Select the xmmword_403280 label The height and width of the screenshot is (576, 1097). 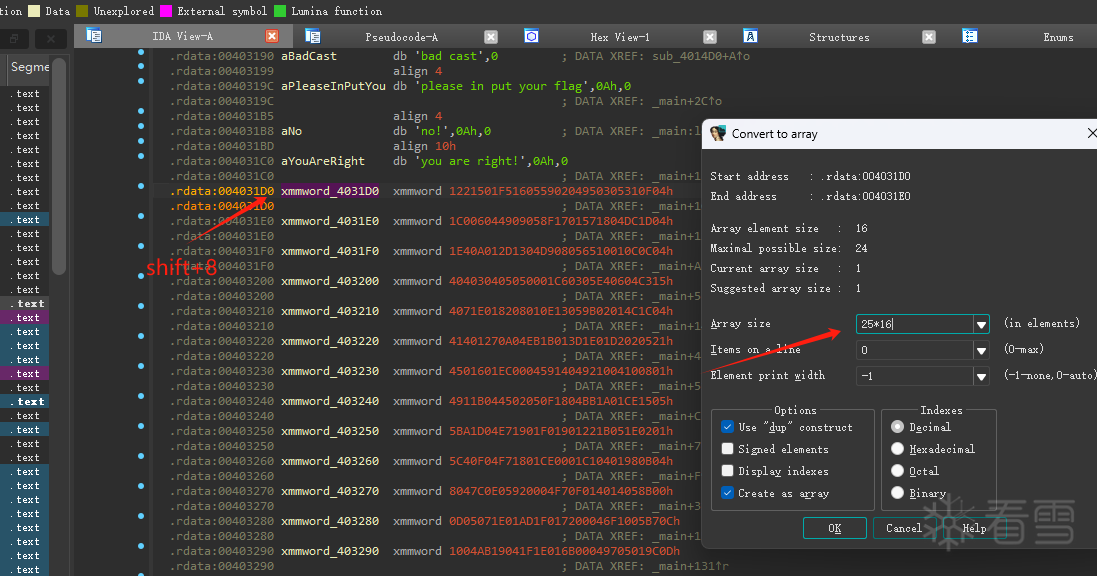[330, 522]
